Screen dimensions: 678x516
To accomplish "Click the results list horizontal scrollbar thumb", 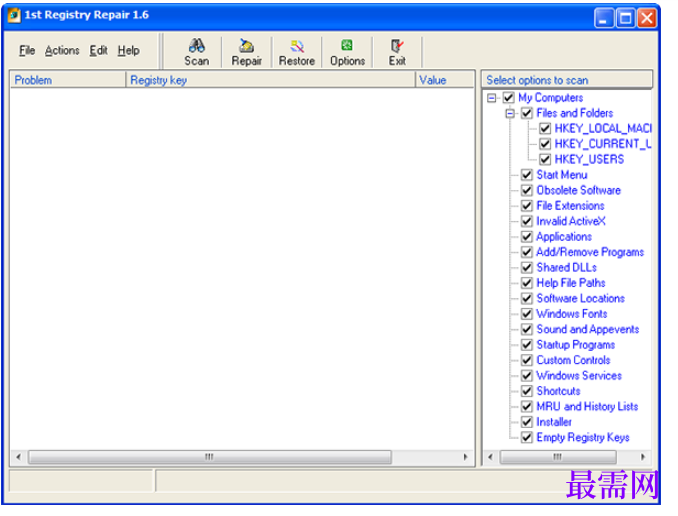I will coord(210,457).
